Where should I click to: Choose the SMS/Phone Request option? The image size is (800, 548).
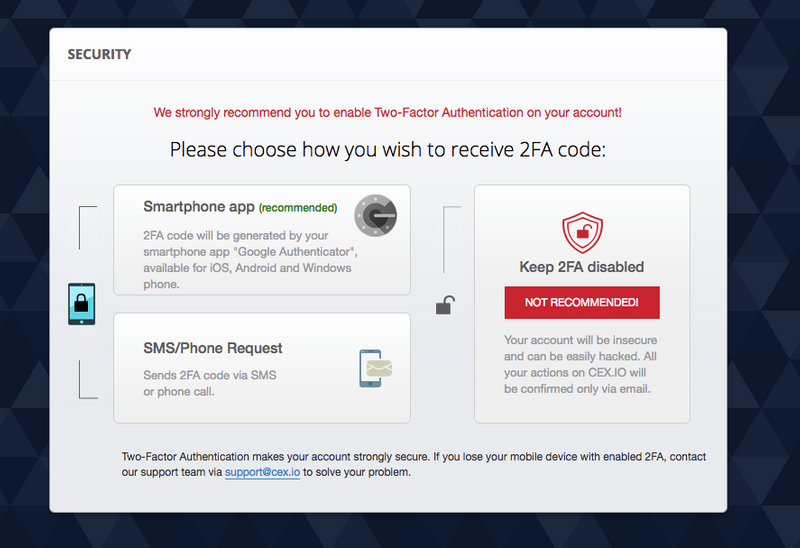click(262, 368)
